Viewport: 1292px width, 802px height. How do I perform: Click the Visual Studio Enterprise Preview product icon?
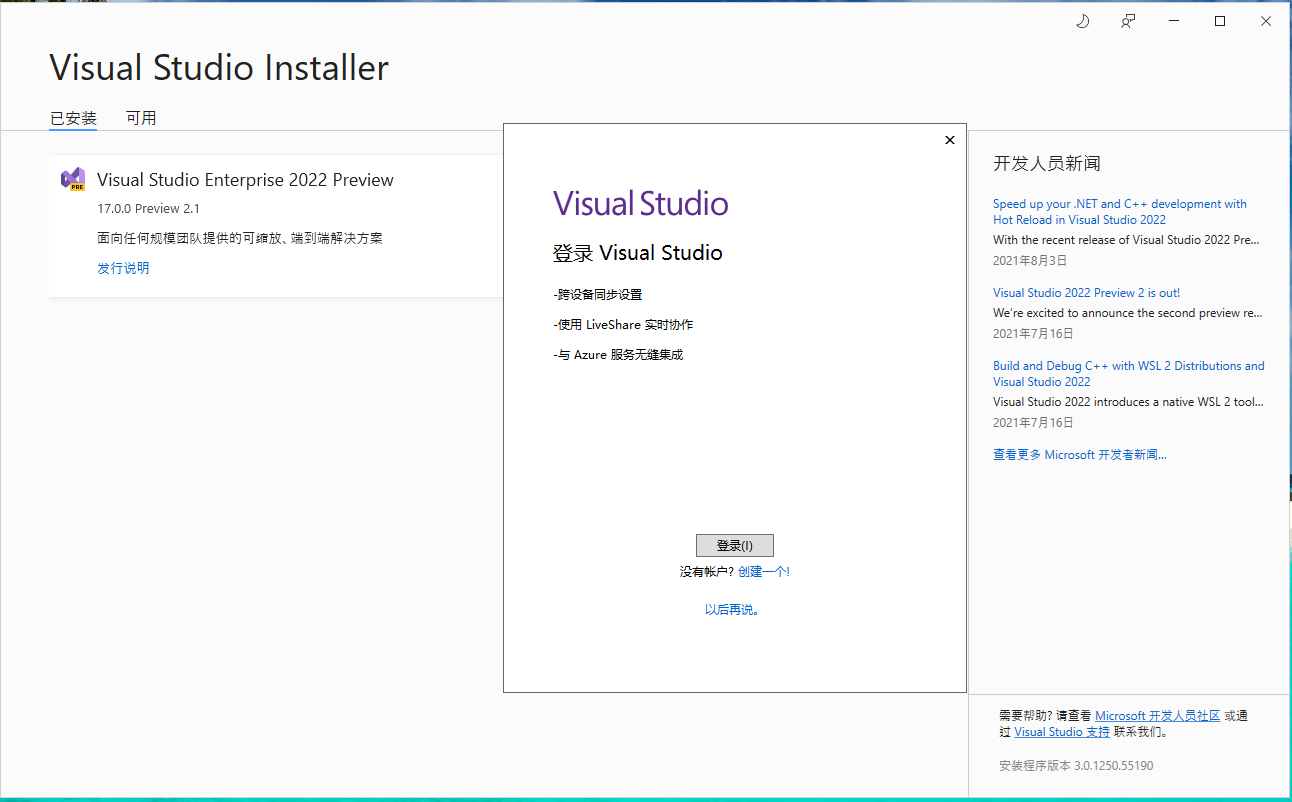click(x=72, y=179)
